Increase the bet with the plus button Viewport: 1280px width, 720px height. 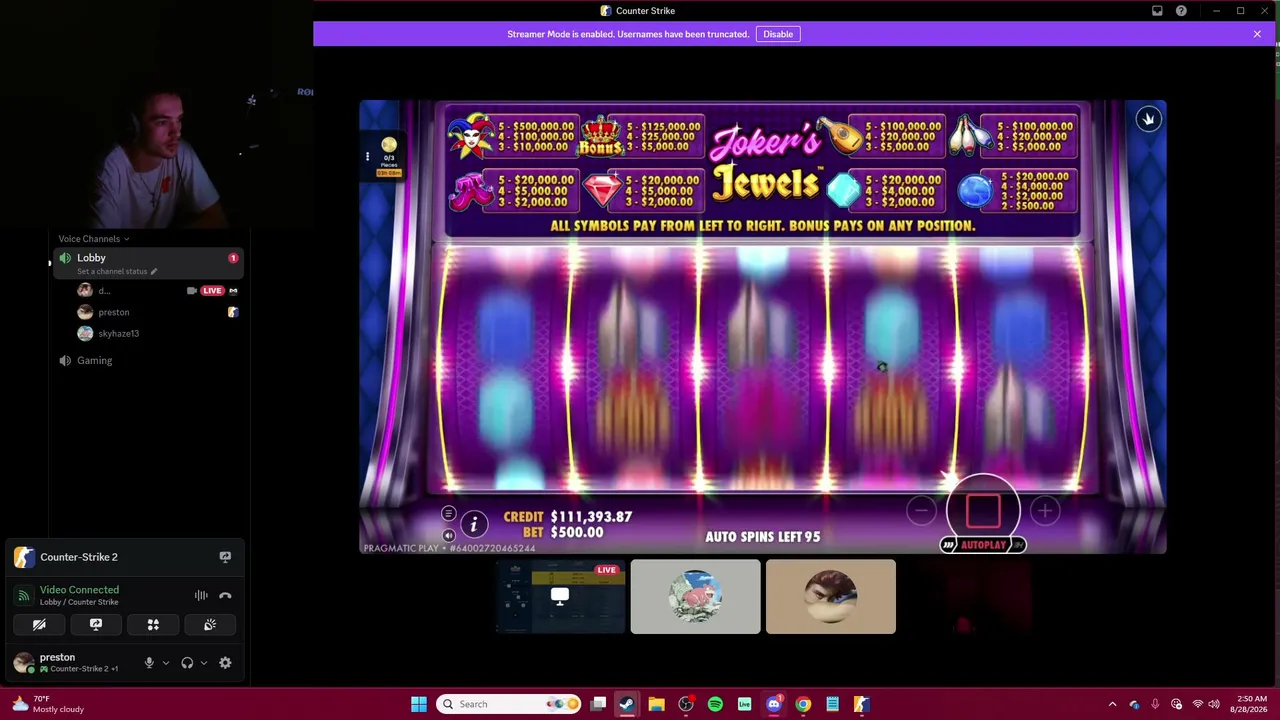[1045, 511]
